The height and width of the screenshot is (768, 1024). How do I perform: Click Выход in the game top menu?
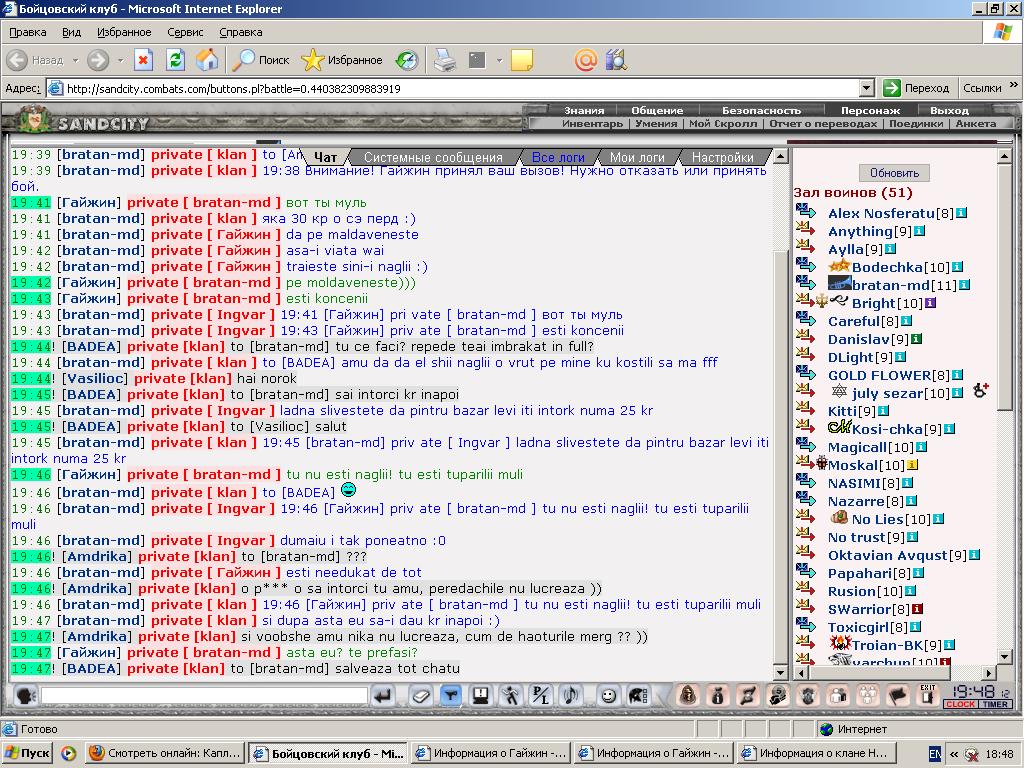click(949, 110)
